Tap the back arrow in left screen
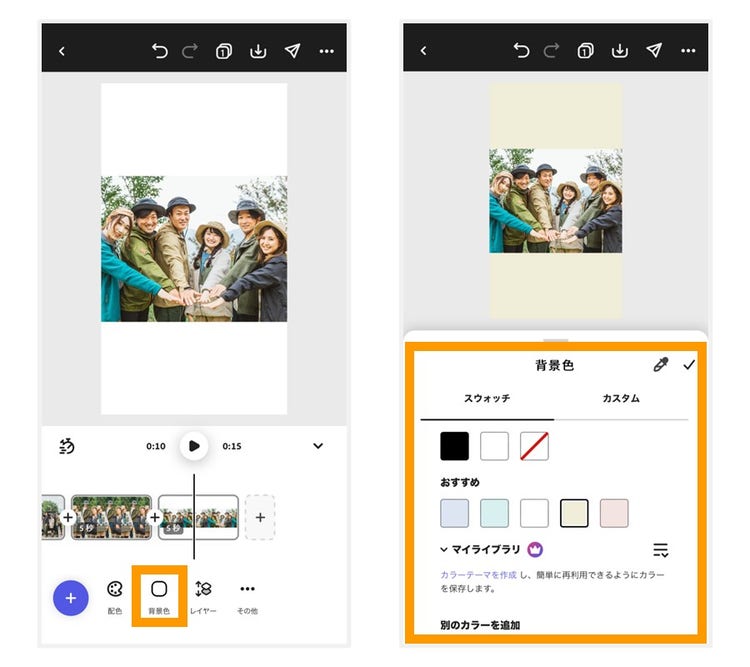 pos(62,51)
